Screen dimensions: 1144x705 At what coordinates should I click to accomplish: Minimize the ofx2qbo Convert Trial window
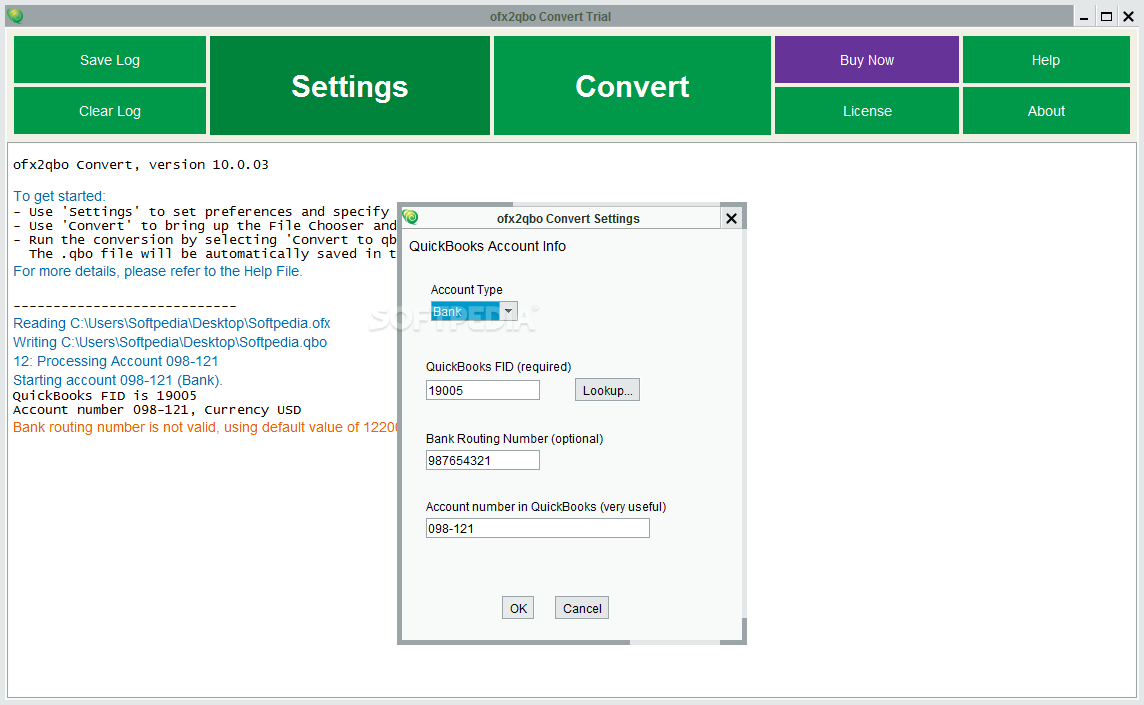click(1084, 17)
